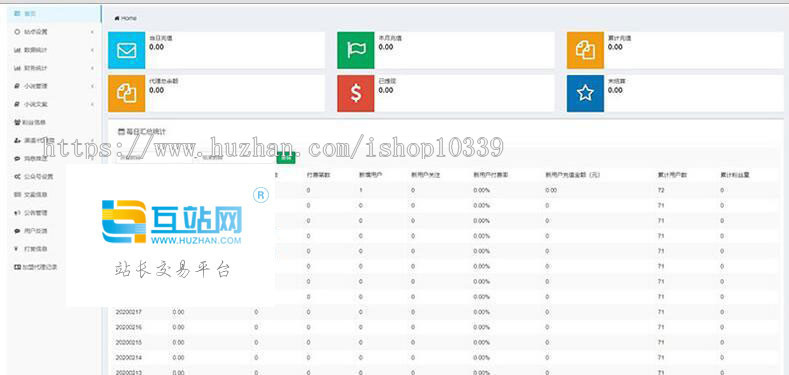The height and width of the screenshot is (375, 789).
Task: Focus the end date input field
Action: 235,158
